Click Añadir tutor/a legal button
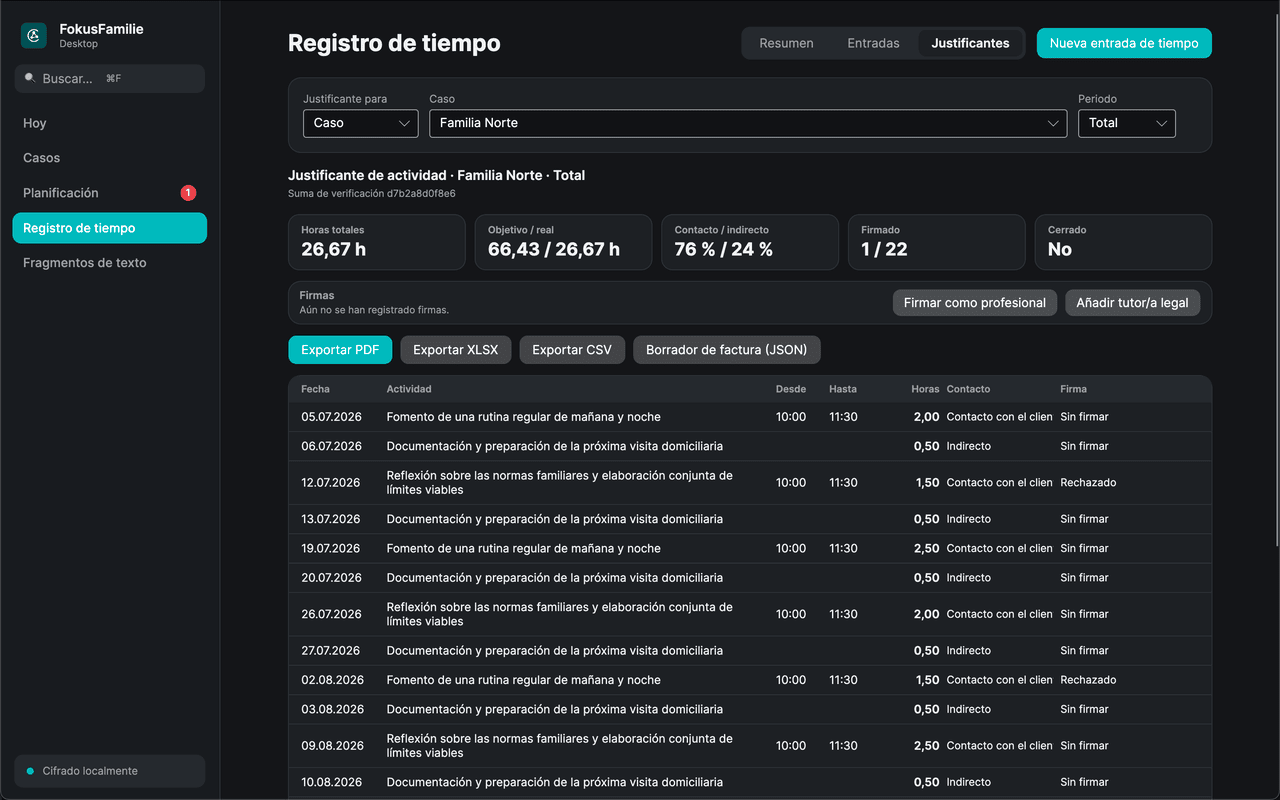The width and height of the screenshot is (1280, 800). [x=1132, y=303]
